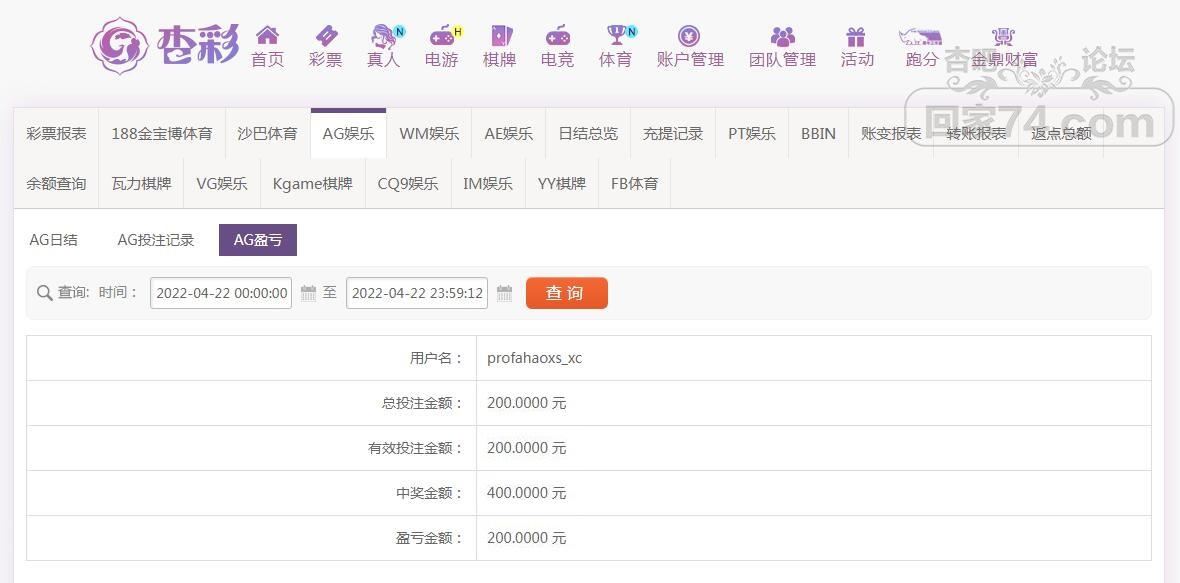Screen dimensions: 1180x583
Task: Open the 体育 trophy icon
Action: pyautogui.click(x=615, y=36)
